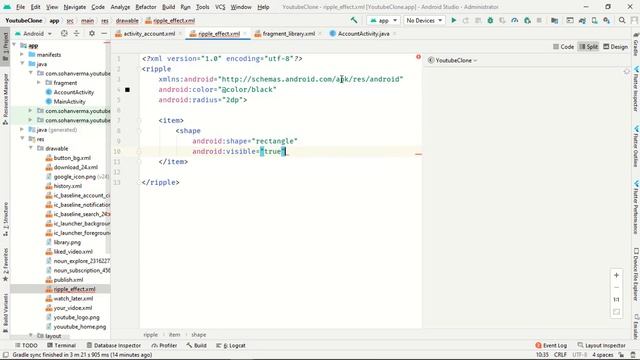Viewport: 640px width, 360px height.
Task: Click the Apply Changes toolbar icon
Action: (x=466, y=20)
